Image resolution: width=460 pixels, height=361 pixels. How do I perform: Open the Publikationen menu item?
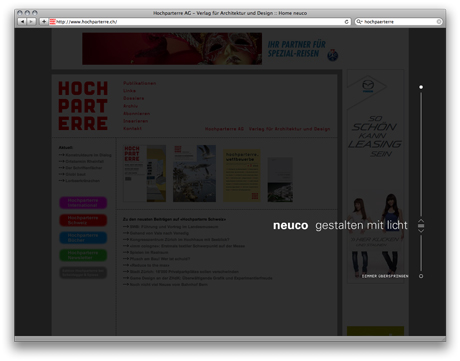click(139, 83)
